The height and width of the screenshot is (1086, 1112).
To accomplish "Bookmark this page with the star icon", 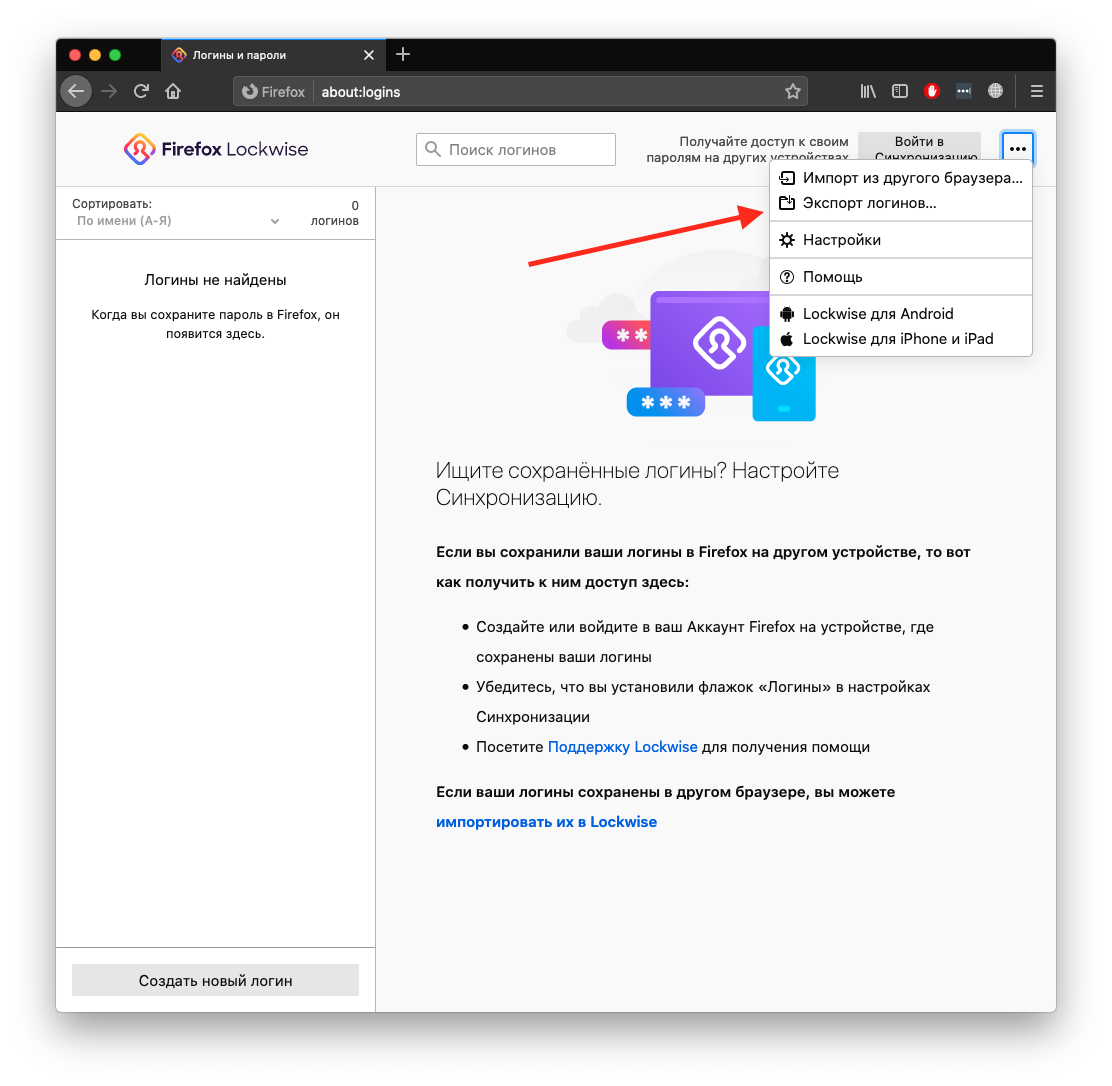I will pyautogui.click(x=793, y=92).
